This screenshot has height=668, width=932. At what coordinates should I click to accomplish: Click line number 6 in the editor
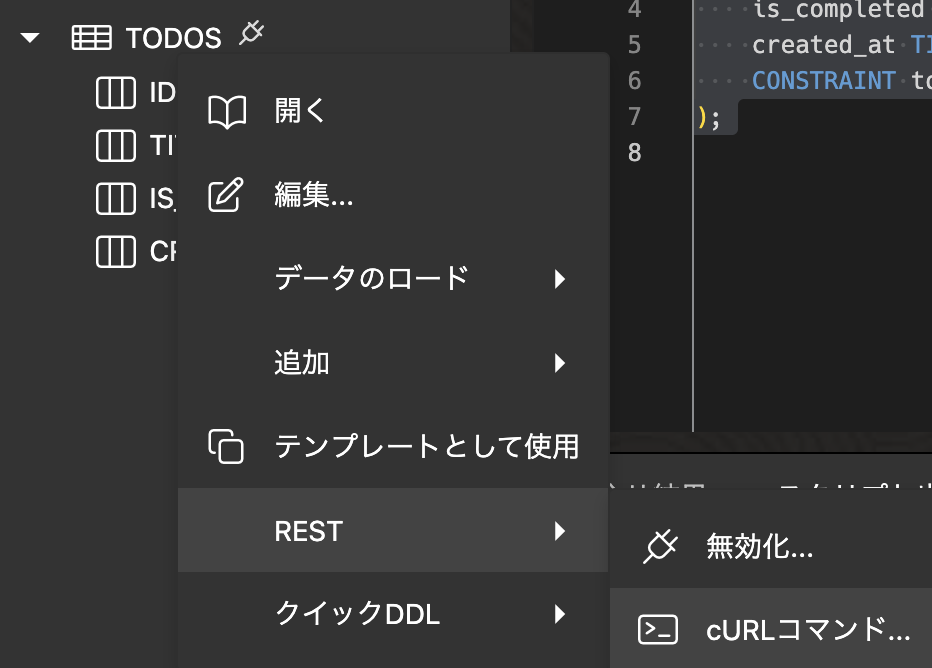pyautogui.click(x=635, y=80)
